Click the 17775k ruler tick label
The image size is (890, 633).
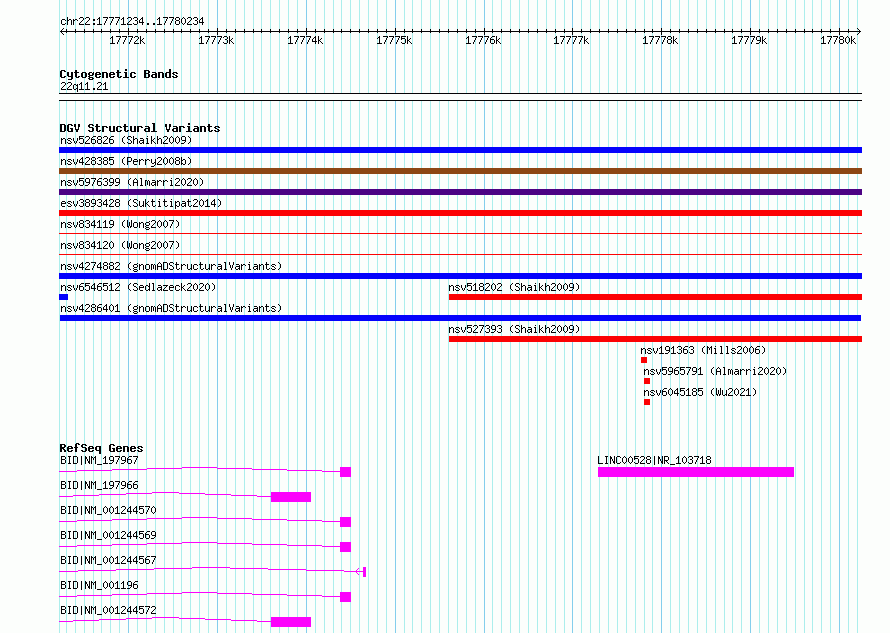tap(394, 40)
